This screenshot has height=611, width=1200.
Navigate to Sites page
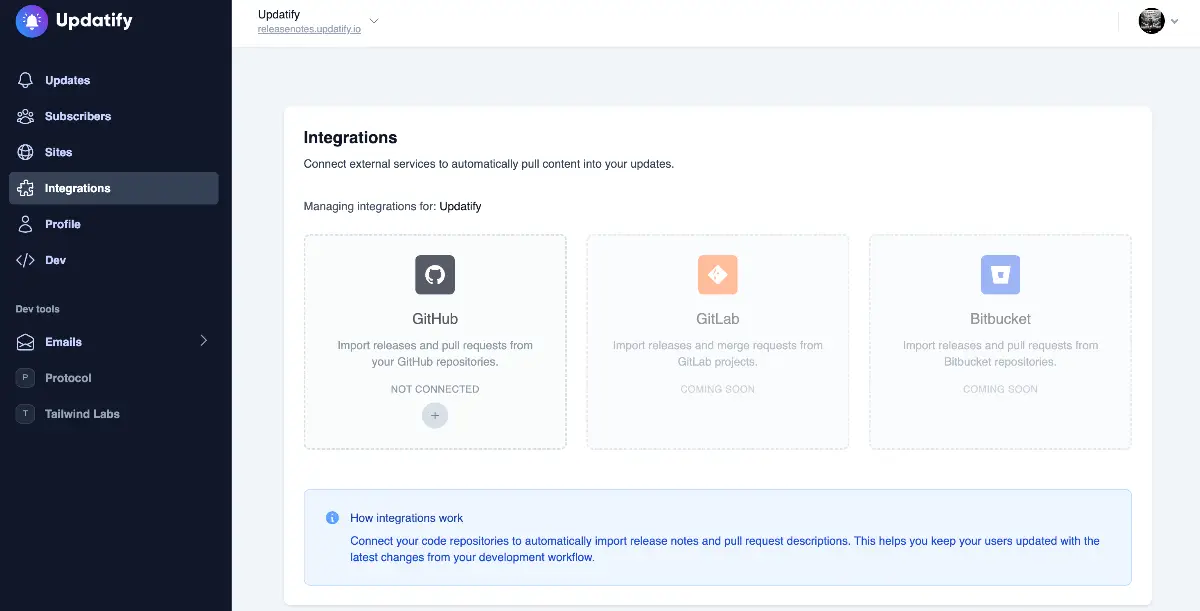[x=113, y=152]
